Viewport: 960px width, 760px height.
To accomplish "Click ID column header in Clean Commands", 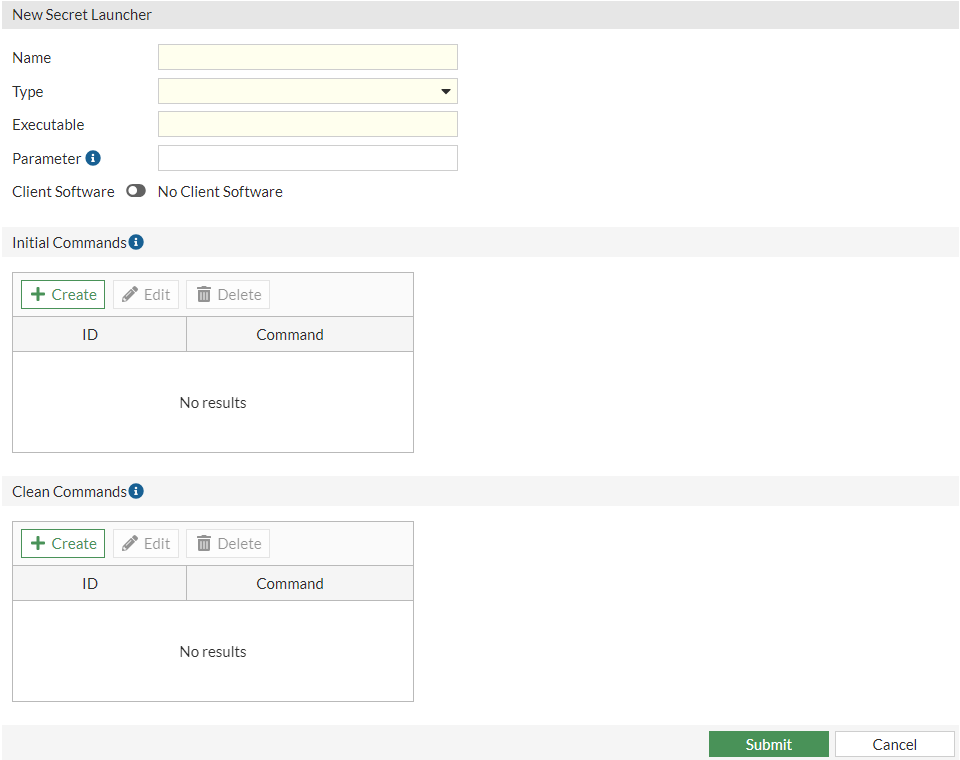I will pyautogui.click(x=99, y=584).
